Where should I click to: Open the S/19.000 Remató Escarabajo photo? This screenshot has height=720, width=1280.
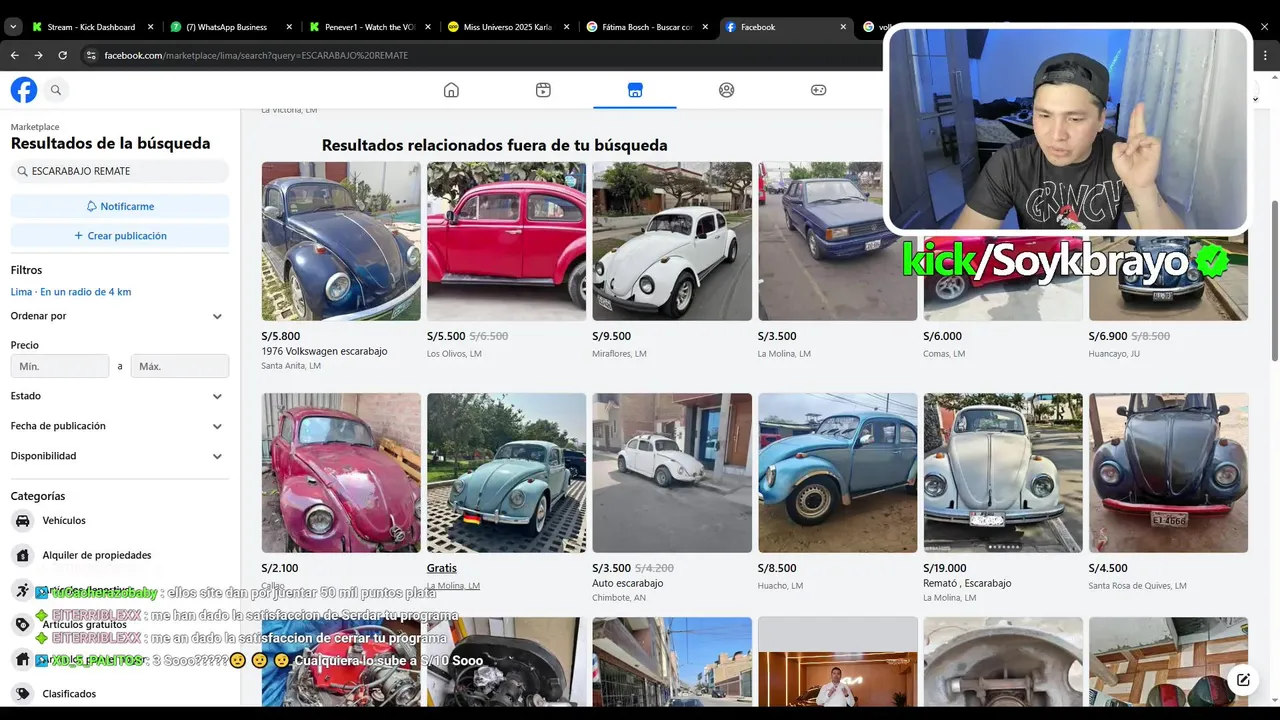pos(1003,473)
